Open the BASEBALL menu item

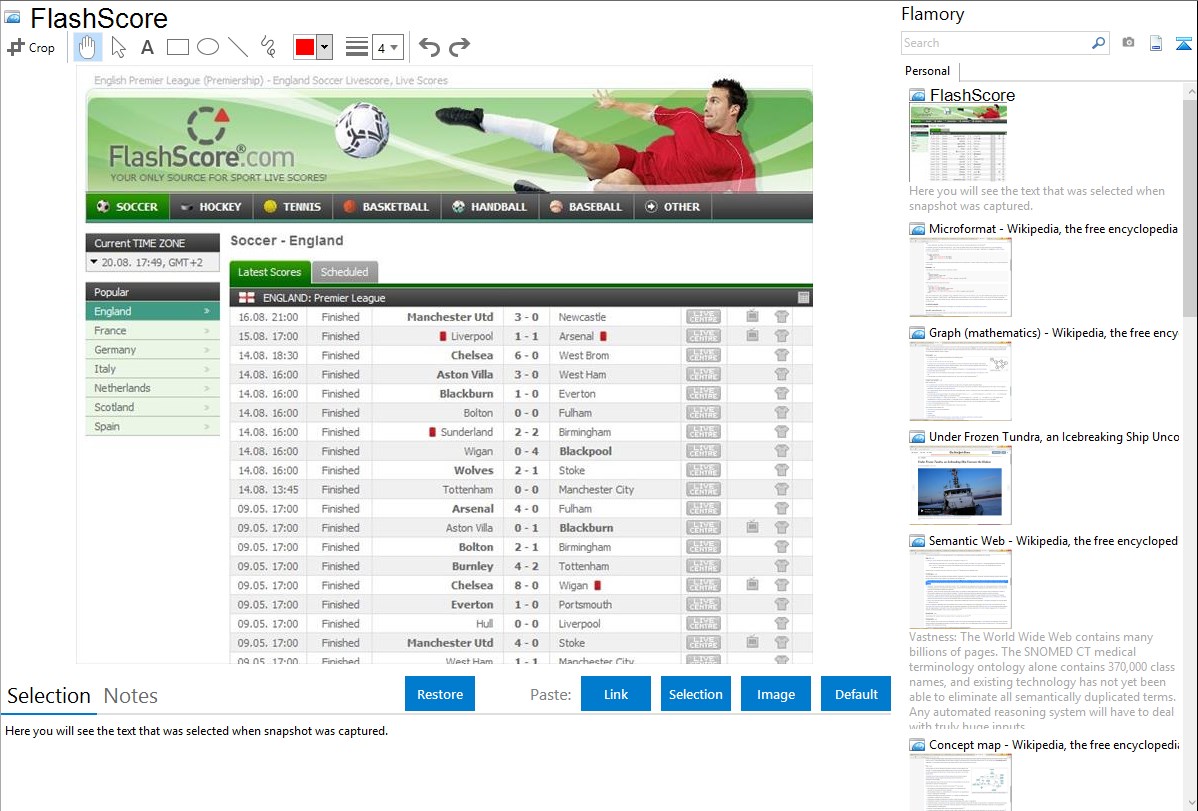[586, 206]
